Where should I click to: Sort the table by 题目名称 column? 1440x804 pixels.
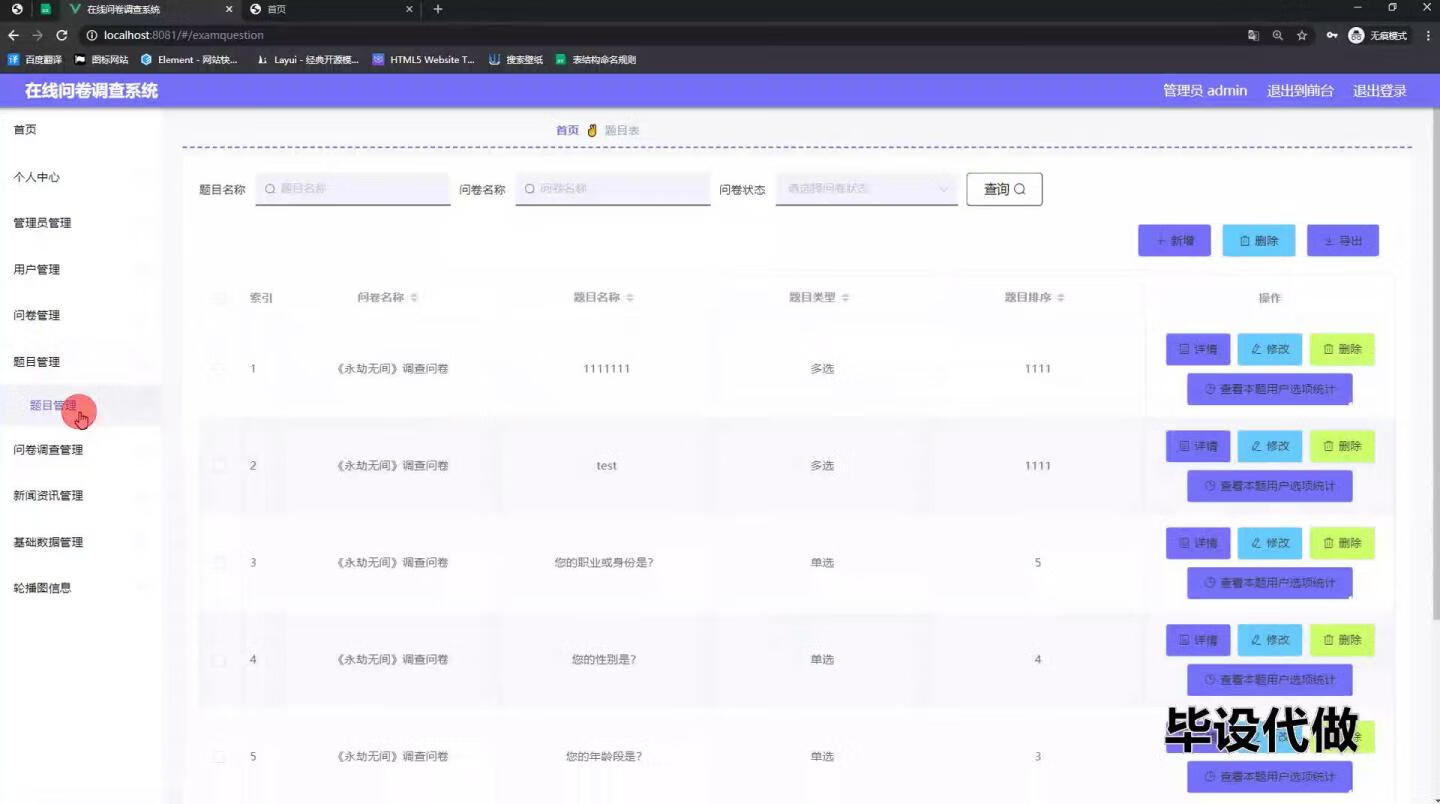point(630,298)
